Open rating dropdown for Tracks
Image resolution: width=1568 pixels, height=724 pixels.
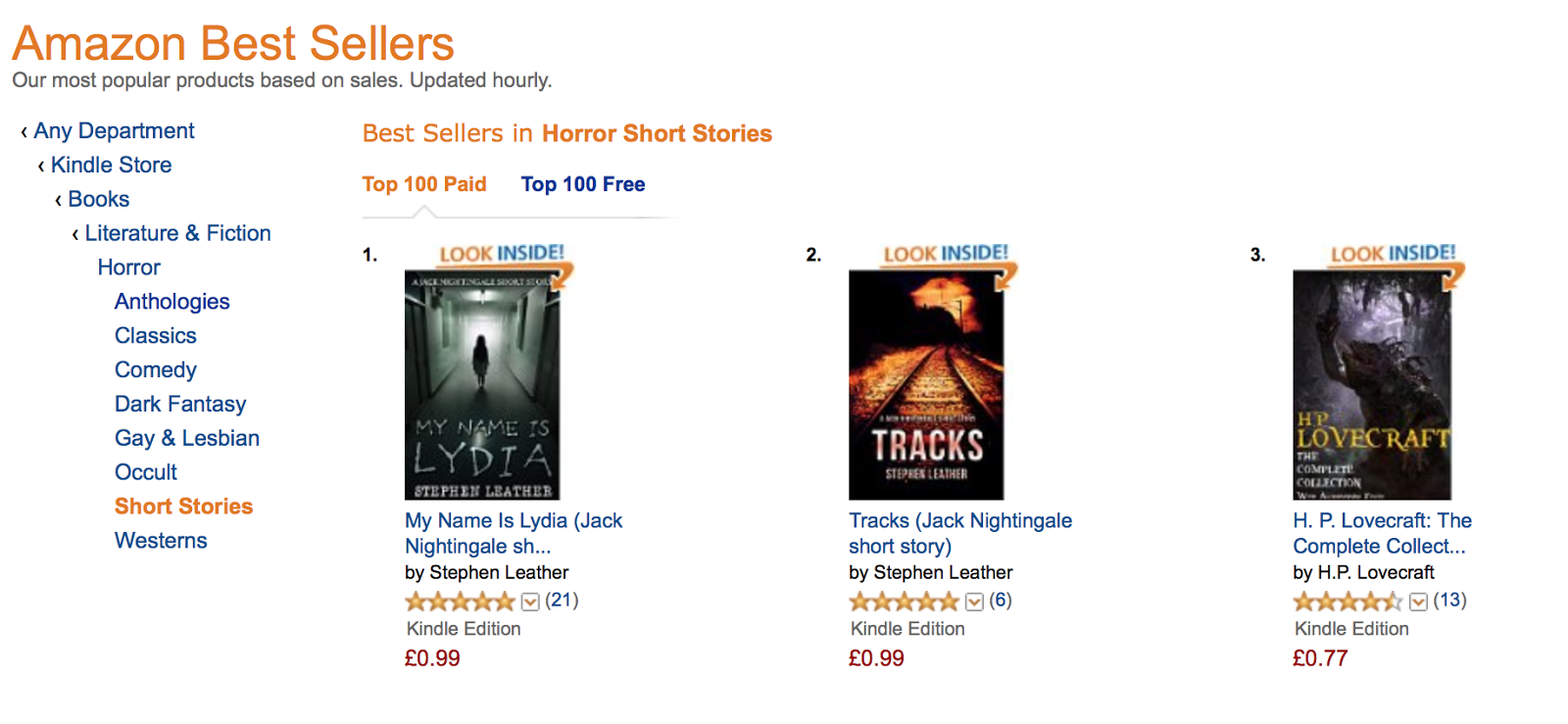[974, 602]
